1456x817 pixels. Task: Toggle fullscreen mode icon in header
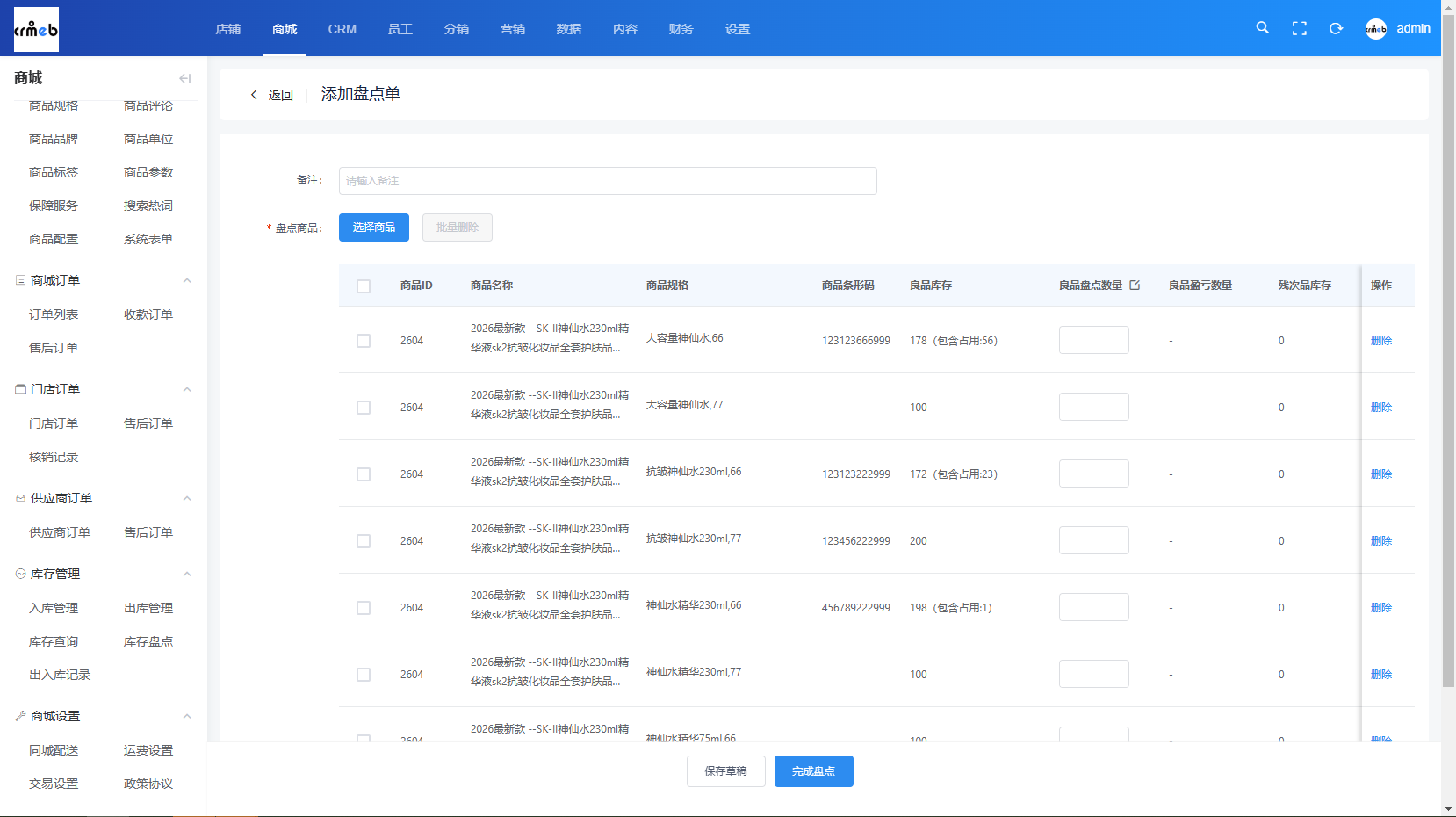[x=1300, y=28]
